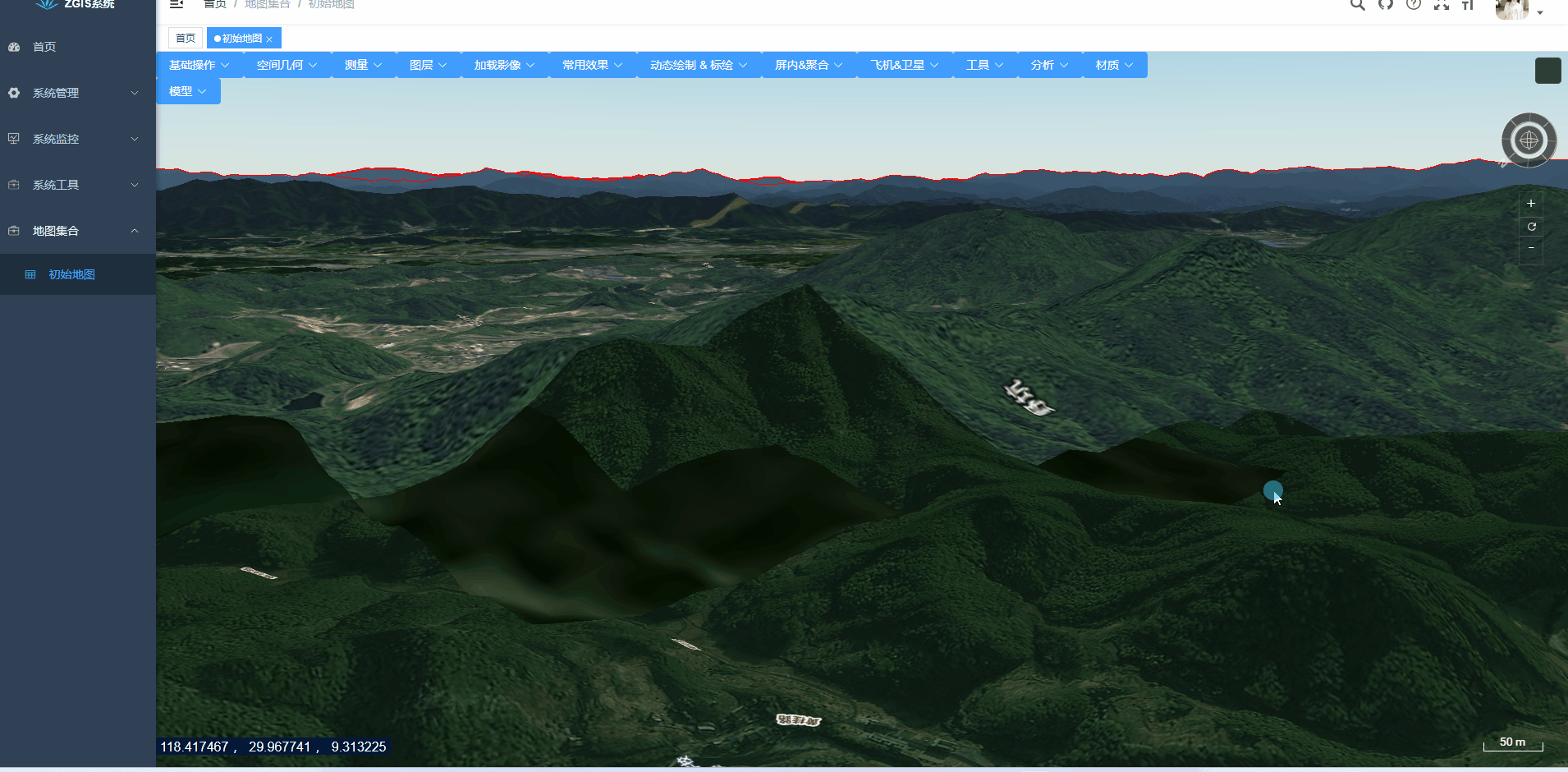The height and width of the screenshot is (772, 1568).
Task: Click the ZGIS系统 logo title
Action: click(x=89, y=4)
